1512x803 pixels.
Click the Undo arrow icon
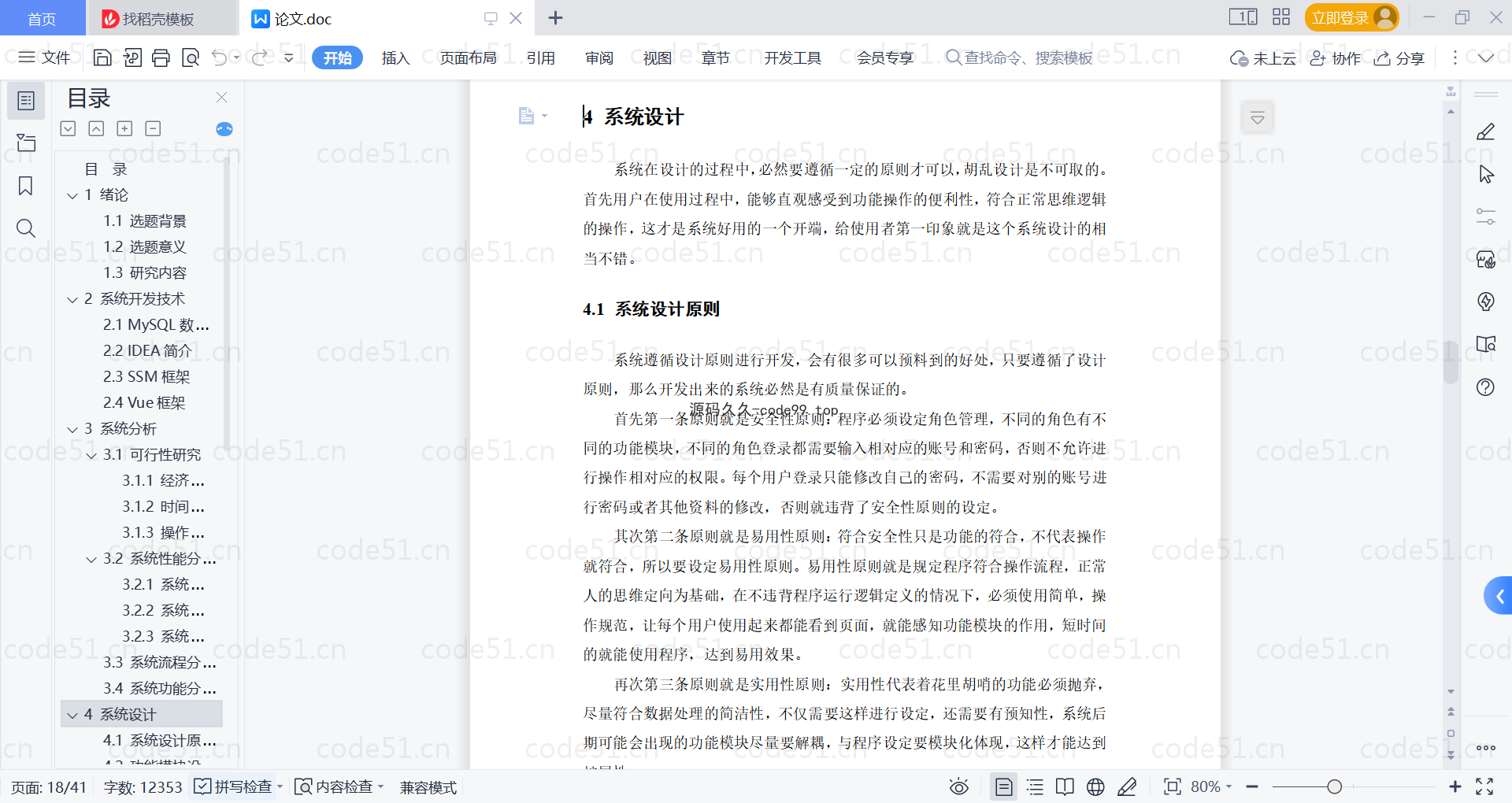point(220,57)
